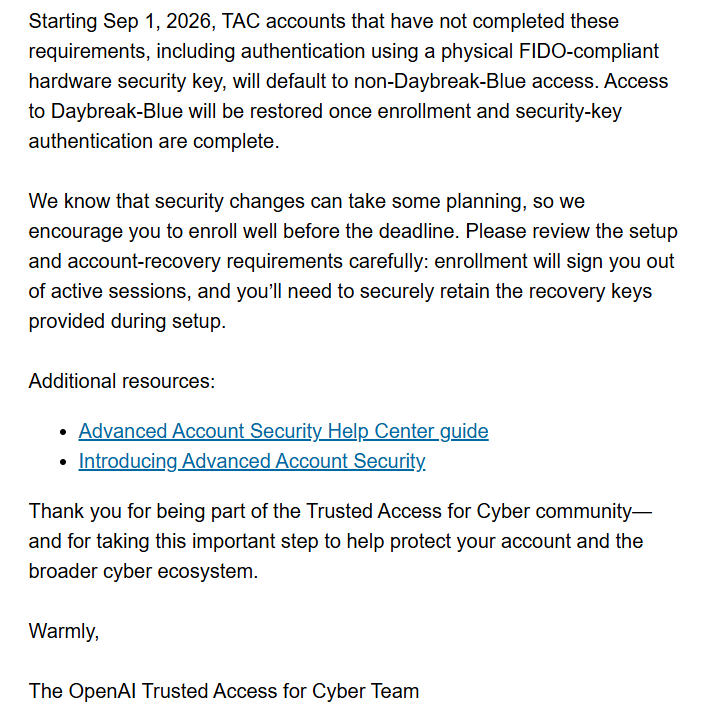Click the 'Warmly,' sign-off line
The width and height of the screenshot is (716, 714).
click(x=64, y=631)
